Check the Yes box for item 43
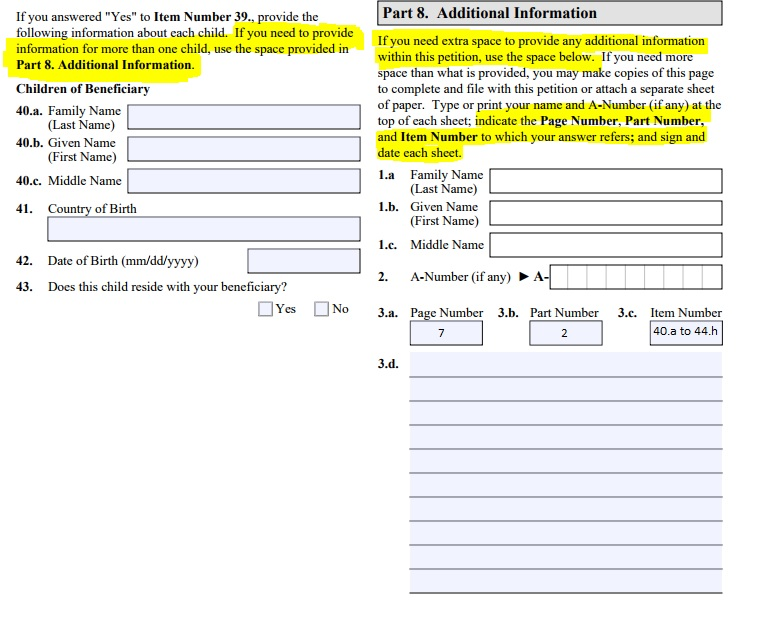Screen dimensions: 778x628 point(265,309)
